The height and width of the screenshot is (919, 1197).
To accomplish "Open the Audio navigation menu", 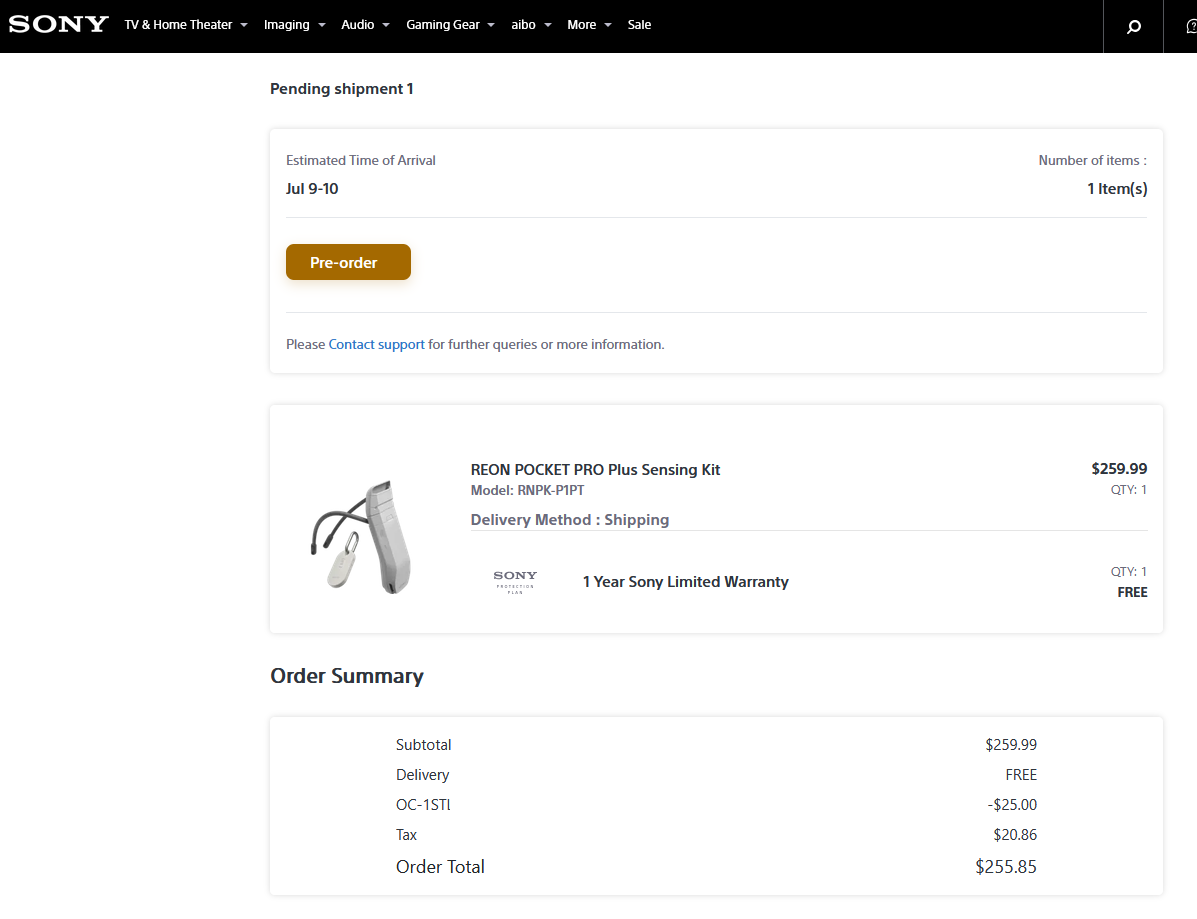I will (357, 24).
